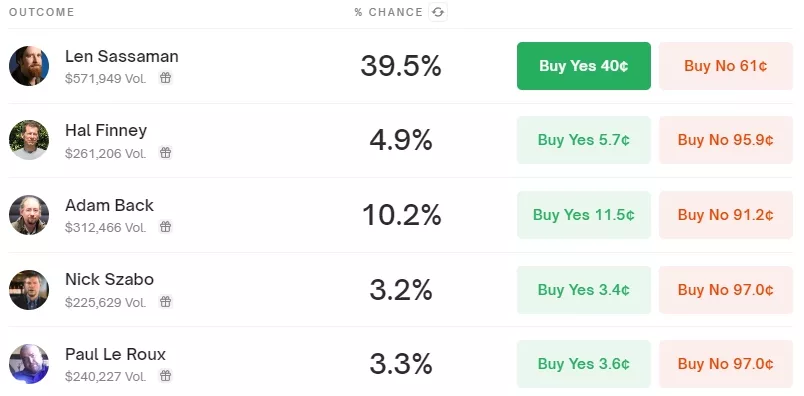Select the 39.5% chance for Len Sassaman
This screenshot has width=804, height=396.
click(x=401, y=66)
